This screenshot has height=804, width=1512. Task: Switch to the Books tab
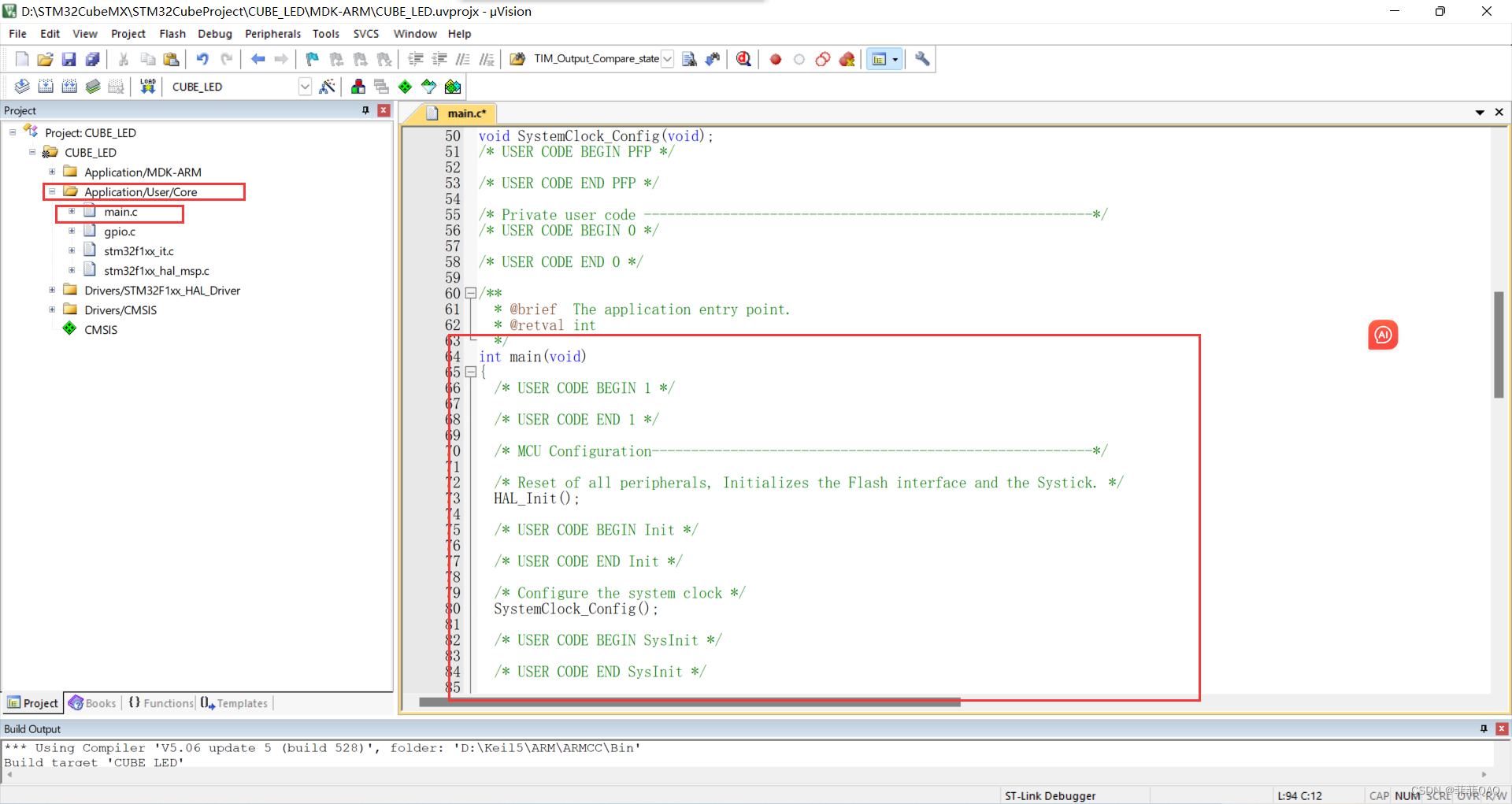(x=93, y=703)
